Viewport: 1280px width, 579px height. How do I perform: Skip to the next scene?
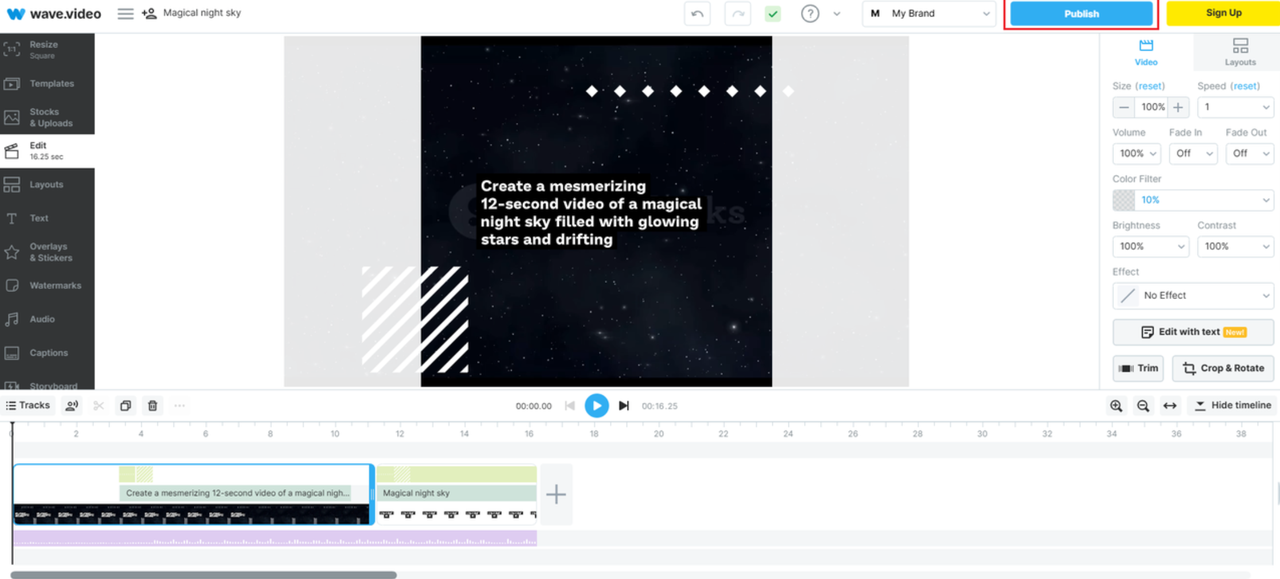click(x=624, y=405)
